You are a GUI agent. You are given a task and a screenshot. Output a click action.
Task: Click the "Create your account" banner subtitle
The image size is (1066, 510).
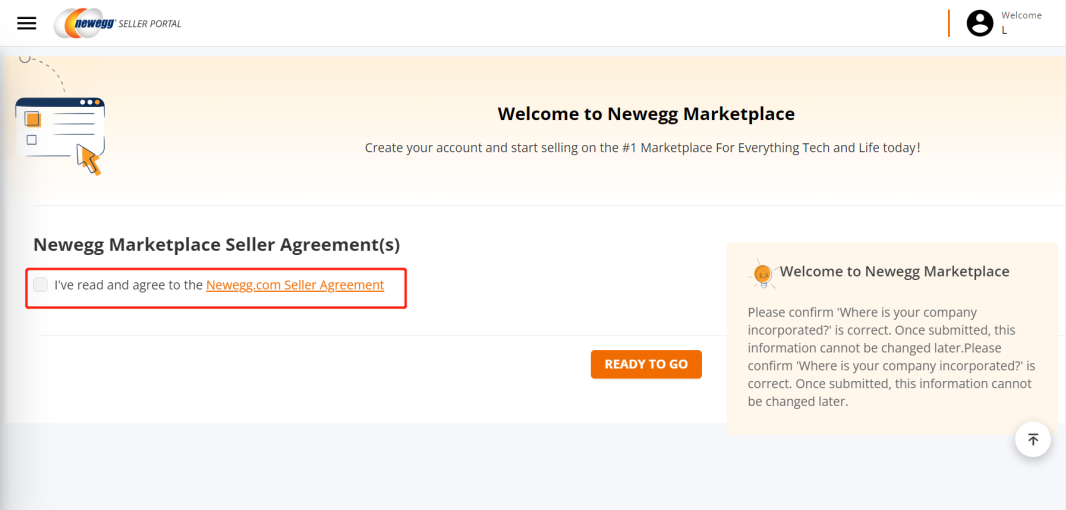click(642, 147)
